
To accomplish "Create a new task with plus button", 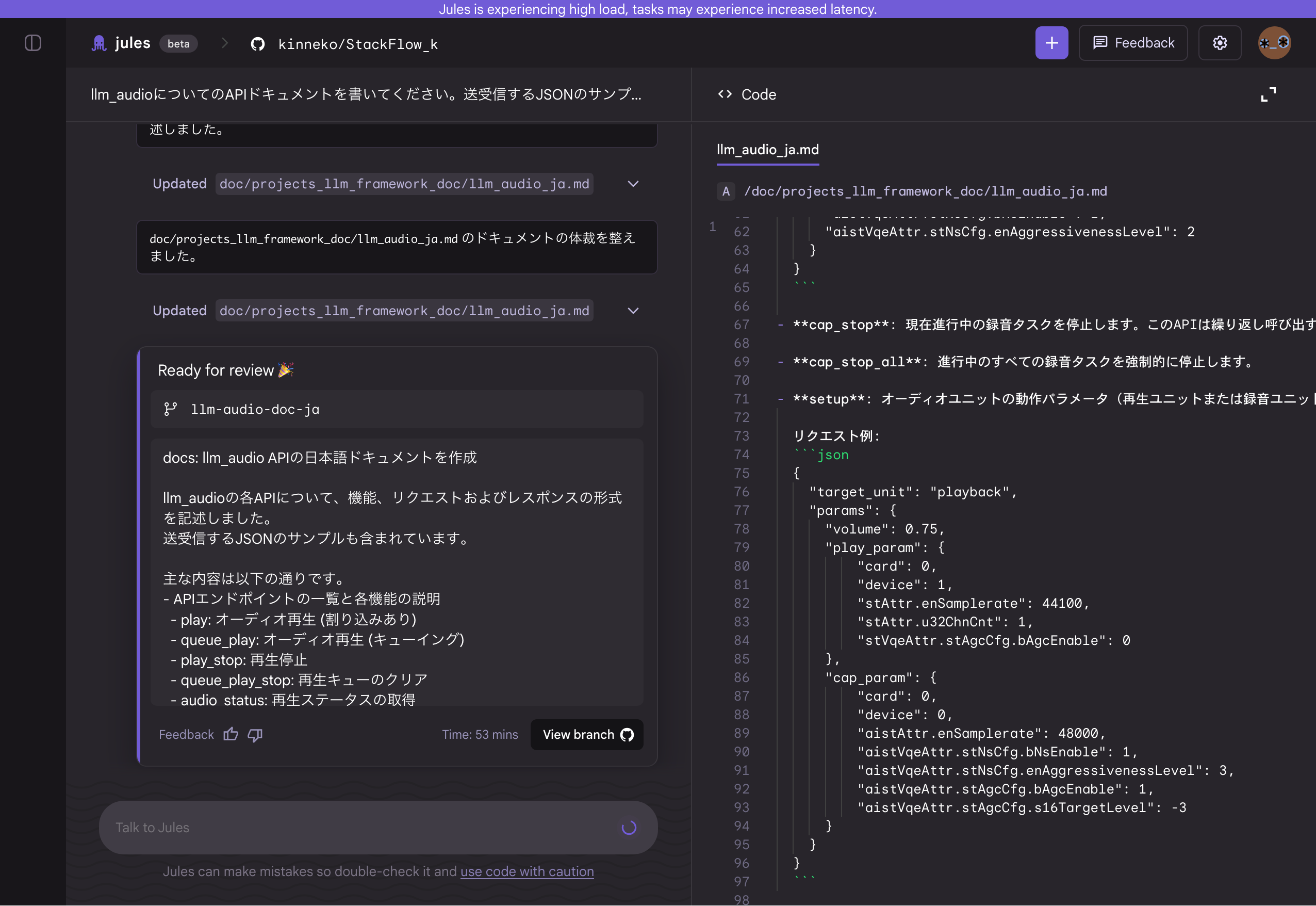I will pyautogui.click(x=1051, y=43).
